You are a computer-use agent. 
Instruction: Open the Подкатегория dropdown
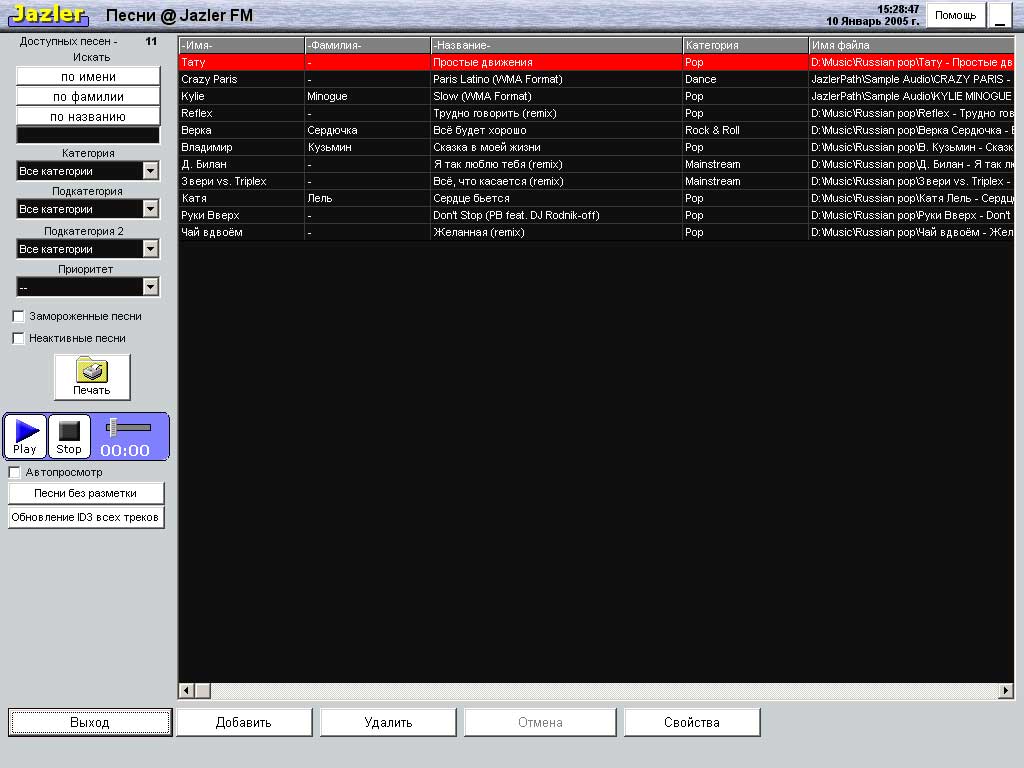click(x=150, y=209)
